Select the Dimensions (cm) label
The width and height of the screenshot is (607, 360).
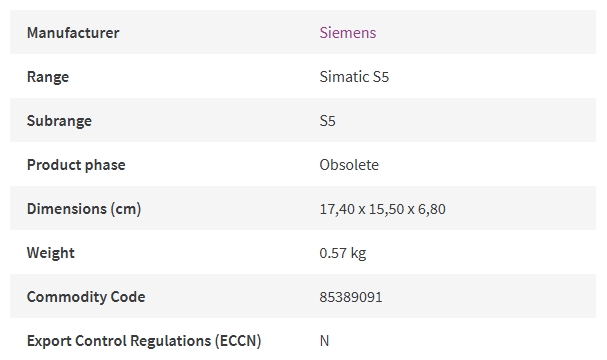click(84, 209)
